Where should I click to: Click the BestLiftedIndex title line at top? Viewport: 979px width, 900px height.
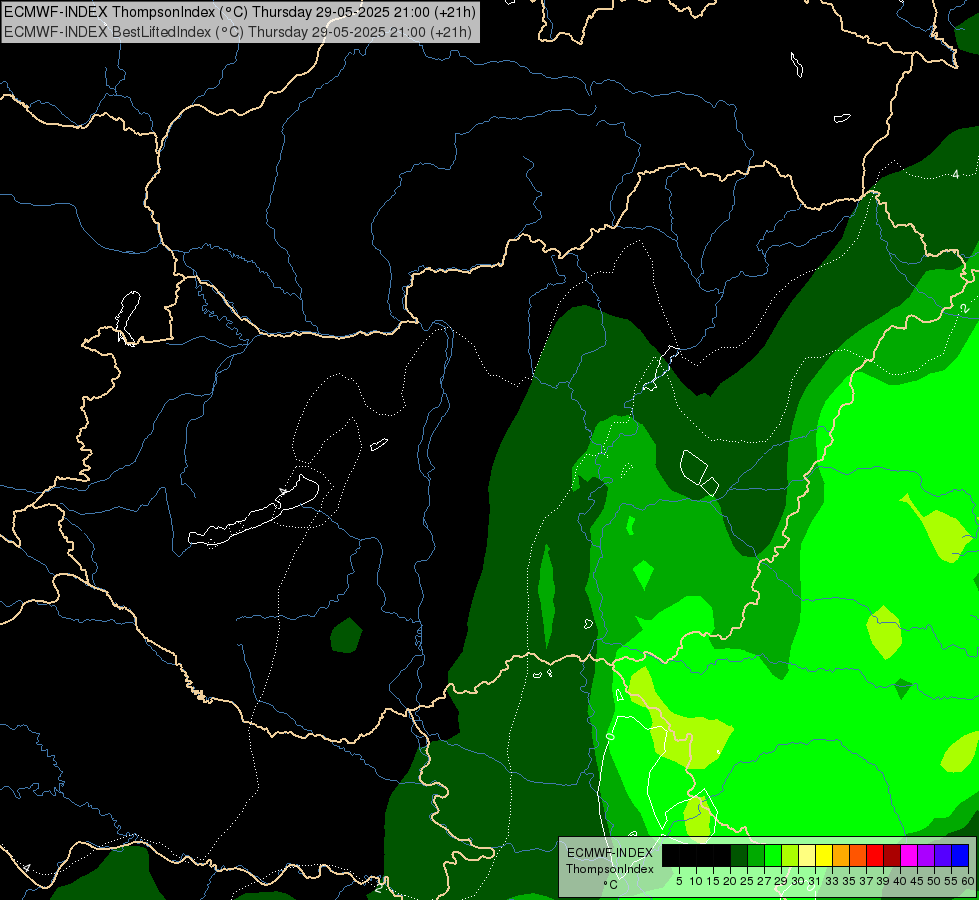click(238, 31)
